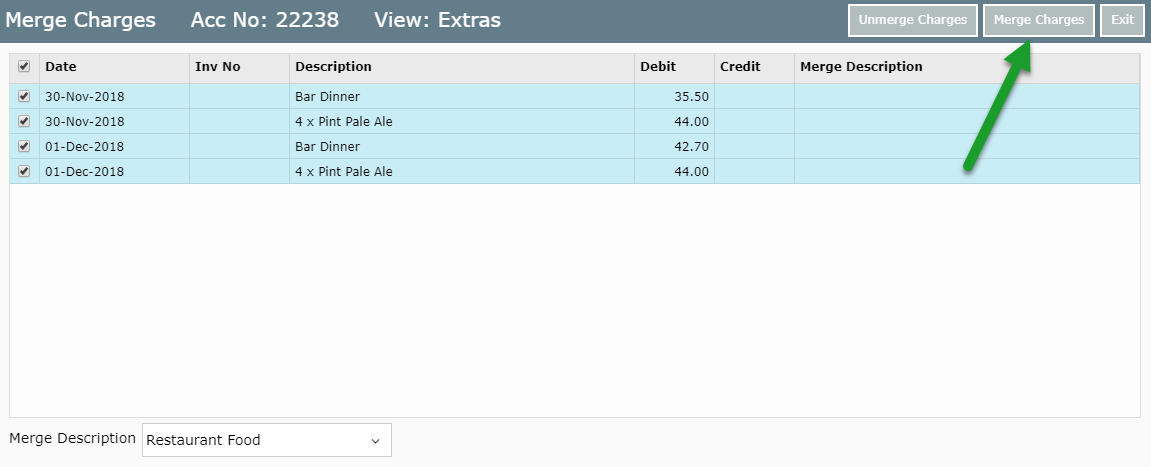This screenshot has width=1151, height=467.
Task: Toggle the select-all checkbox in table header
Action: click(x=24, y=67)
